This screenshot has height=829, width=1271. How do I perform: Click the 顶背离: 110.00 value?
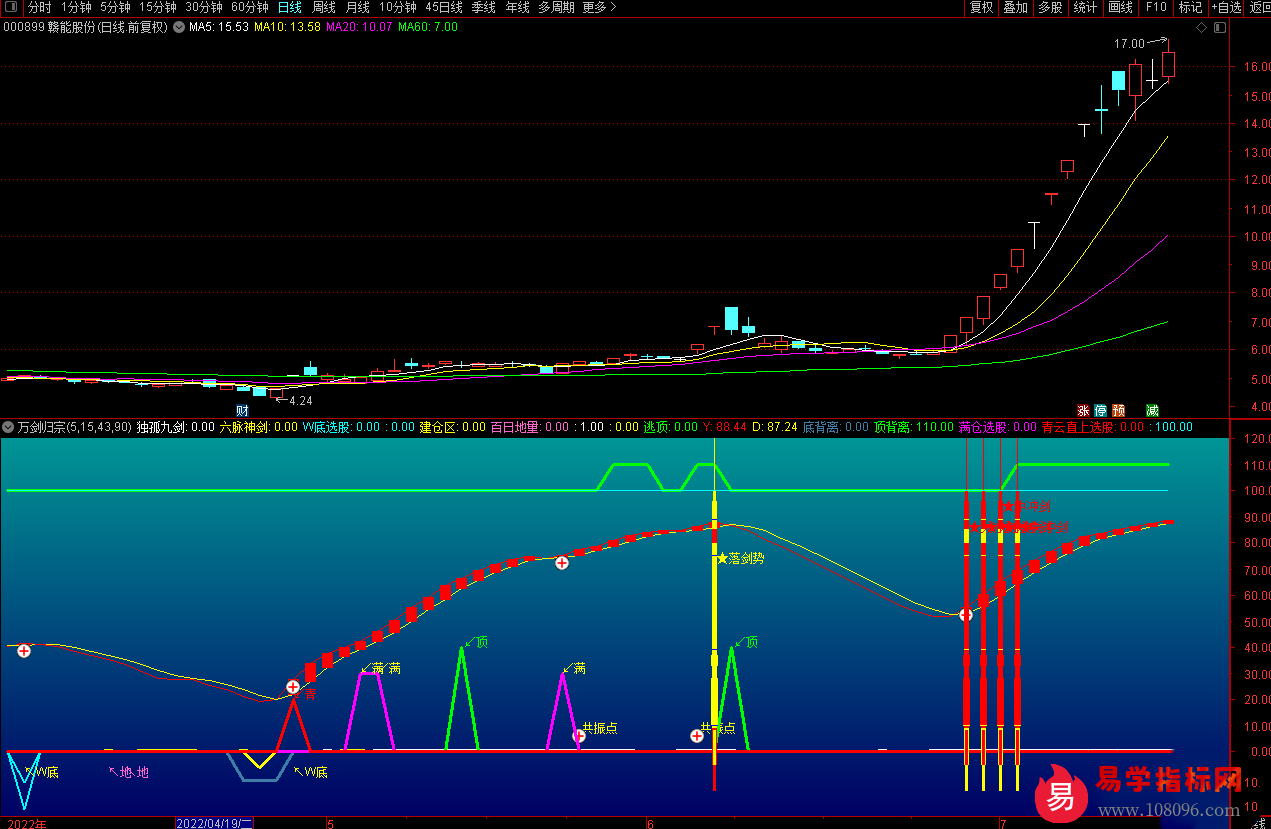coord(914,427)
